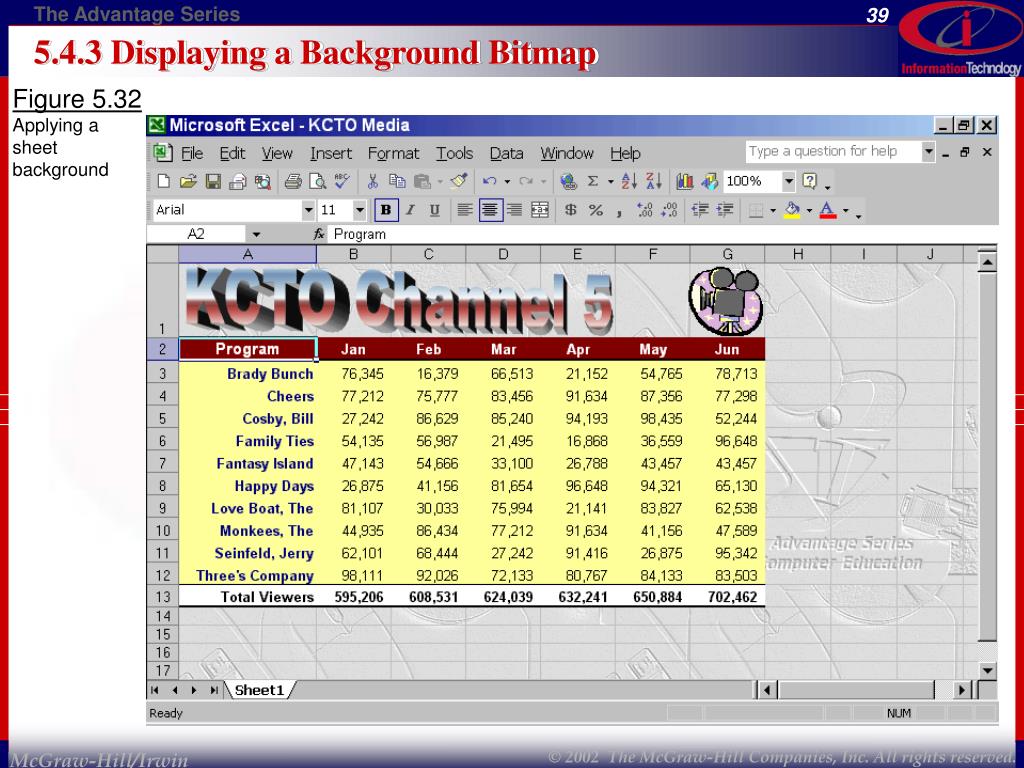Toggle Center alignment
The width and height of the screenshot is (1024, 768).
pyautogui.click(x=490, y=210)
